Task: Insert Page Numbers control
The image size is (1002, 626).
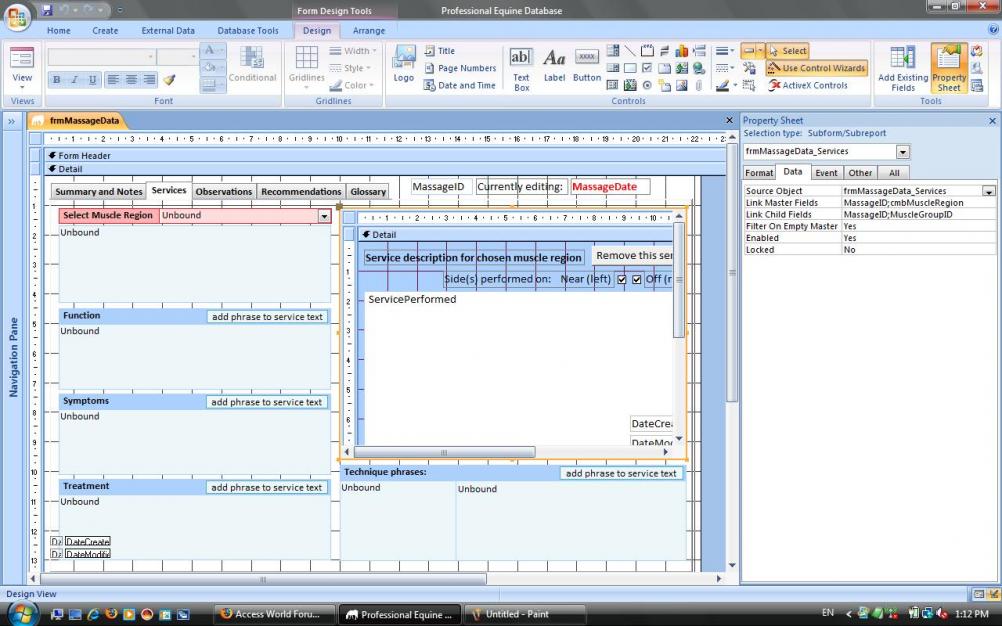Action: (x=460, y=68)
